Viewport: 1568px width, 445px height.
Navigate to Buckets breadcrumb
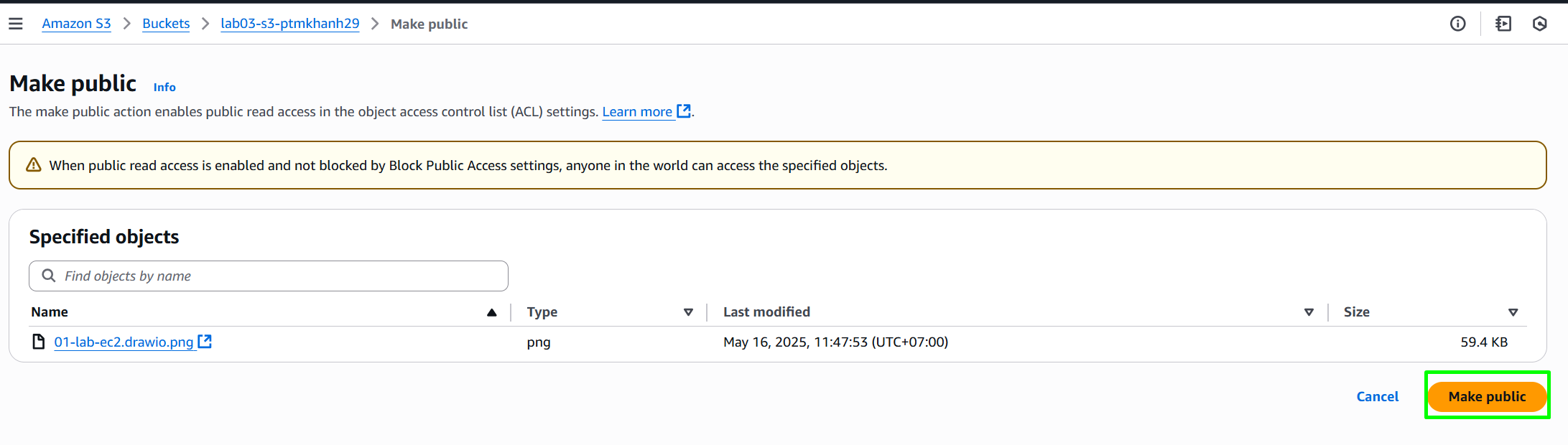[x=166, y=24]
